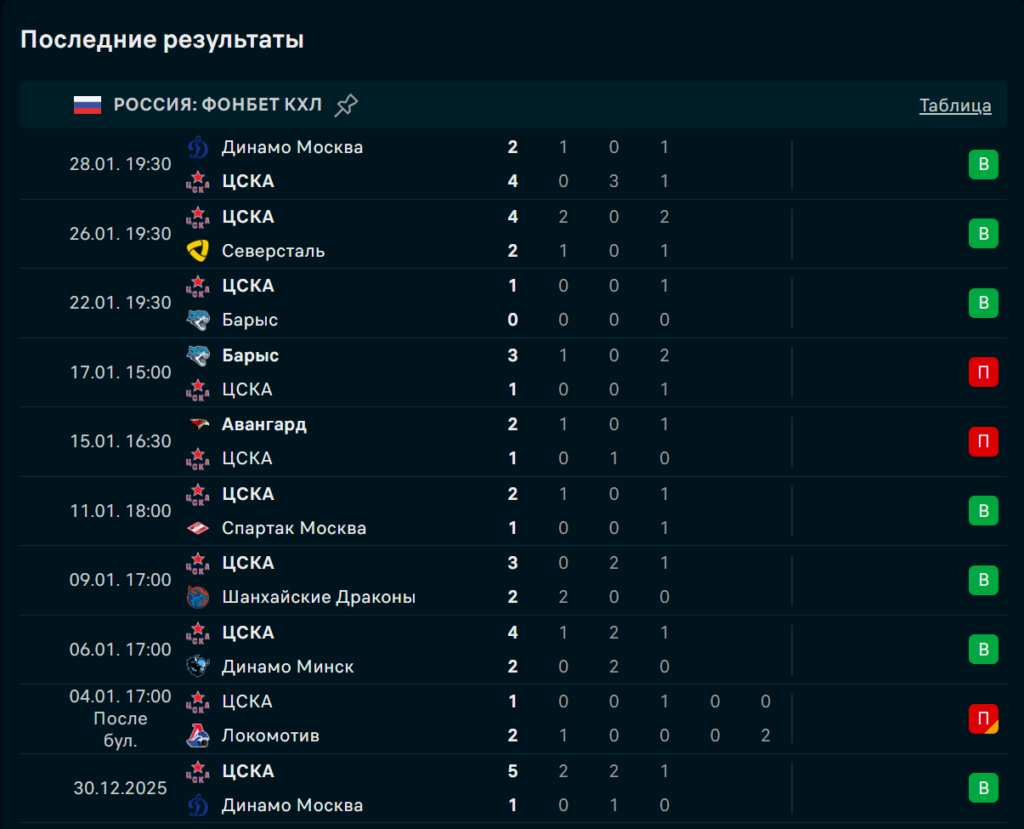
Task: Click Шанхайские Драконы team logo
Action: click(198, 597)
